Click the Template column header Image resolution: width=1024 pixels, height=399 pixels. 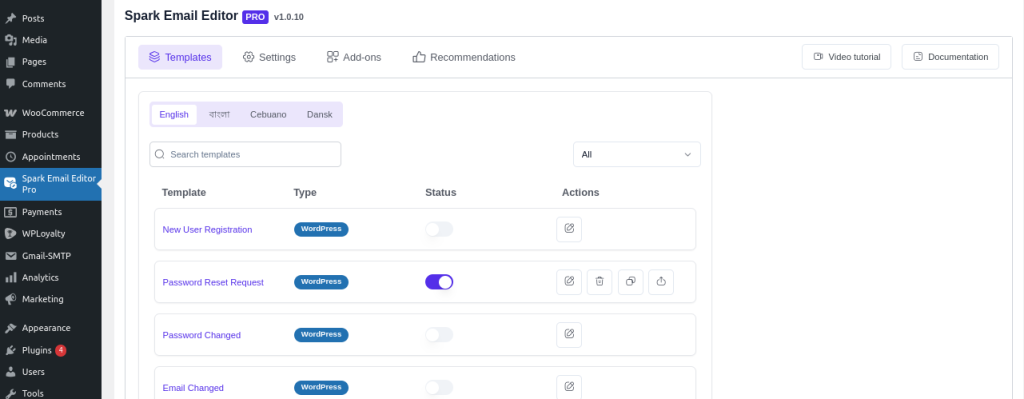point(184,193)
